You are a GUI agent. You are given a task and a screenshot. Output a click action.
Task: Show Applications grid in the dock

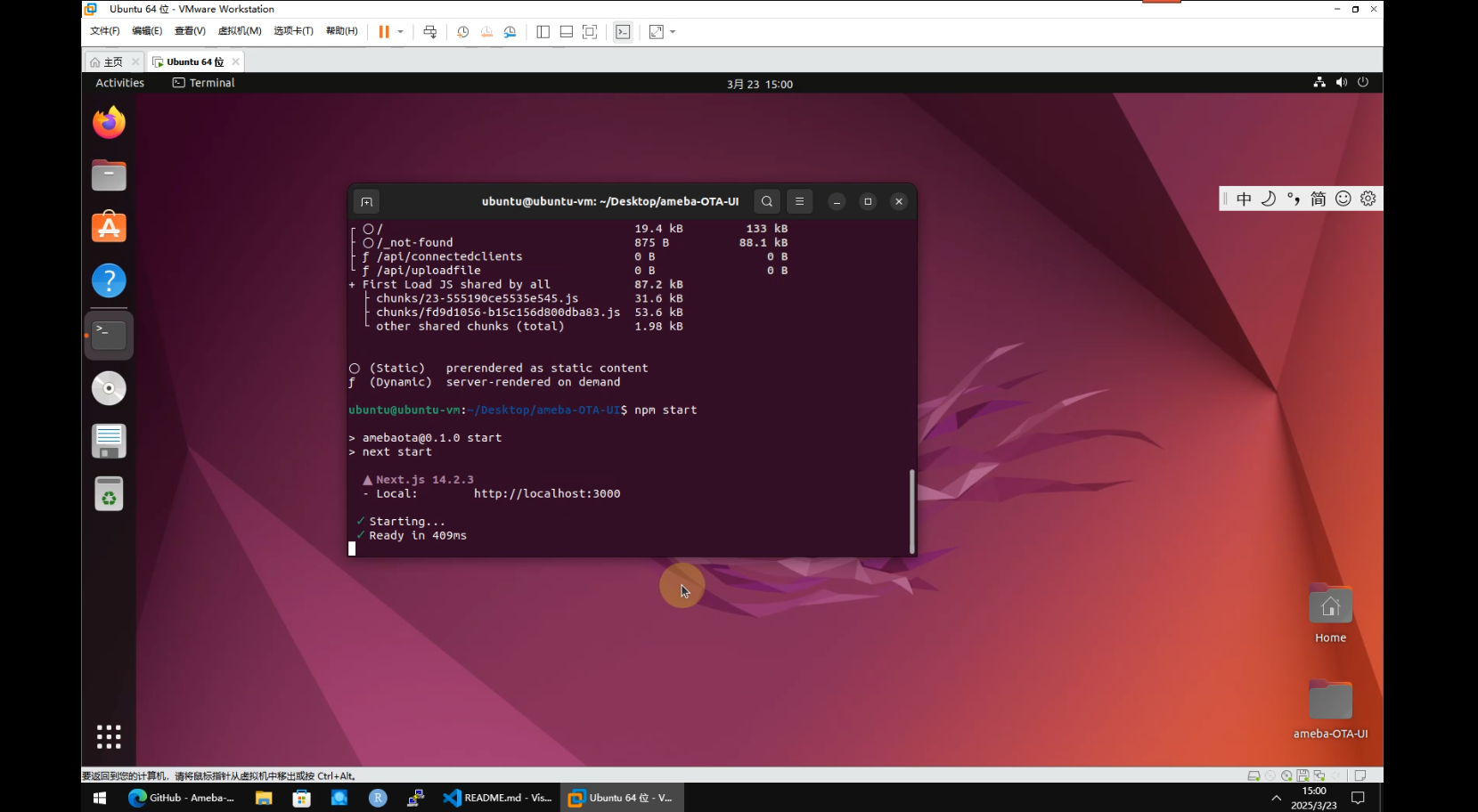tap(109, 736)
